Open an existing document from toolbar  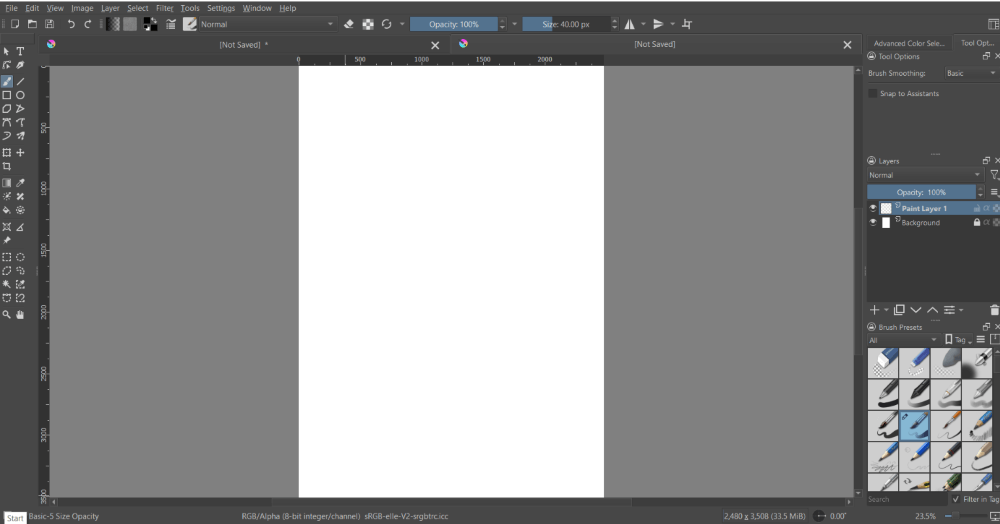click(32, 24)
